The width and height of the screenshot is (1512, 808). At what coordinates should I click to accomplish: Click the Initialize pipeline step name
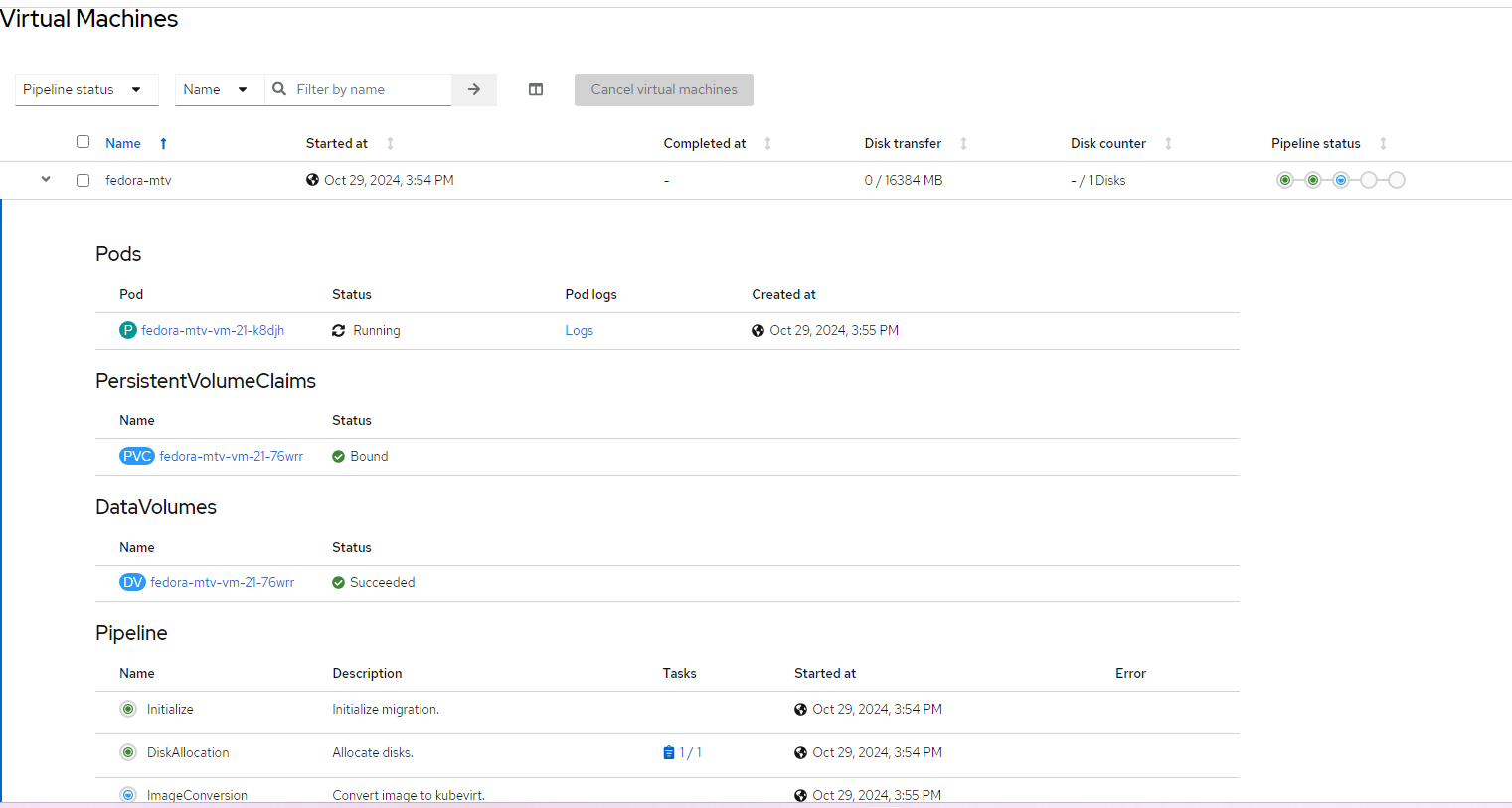point(170,709)
